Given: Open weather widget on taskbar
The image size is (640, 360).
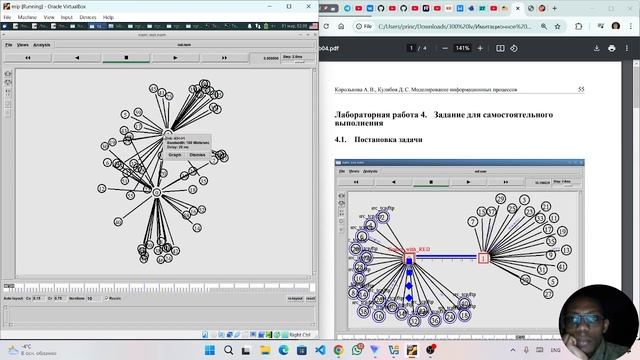Looking at the screenshot, I should coord(33,350).
